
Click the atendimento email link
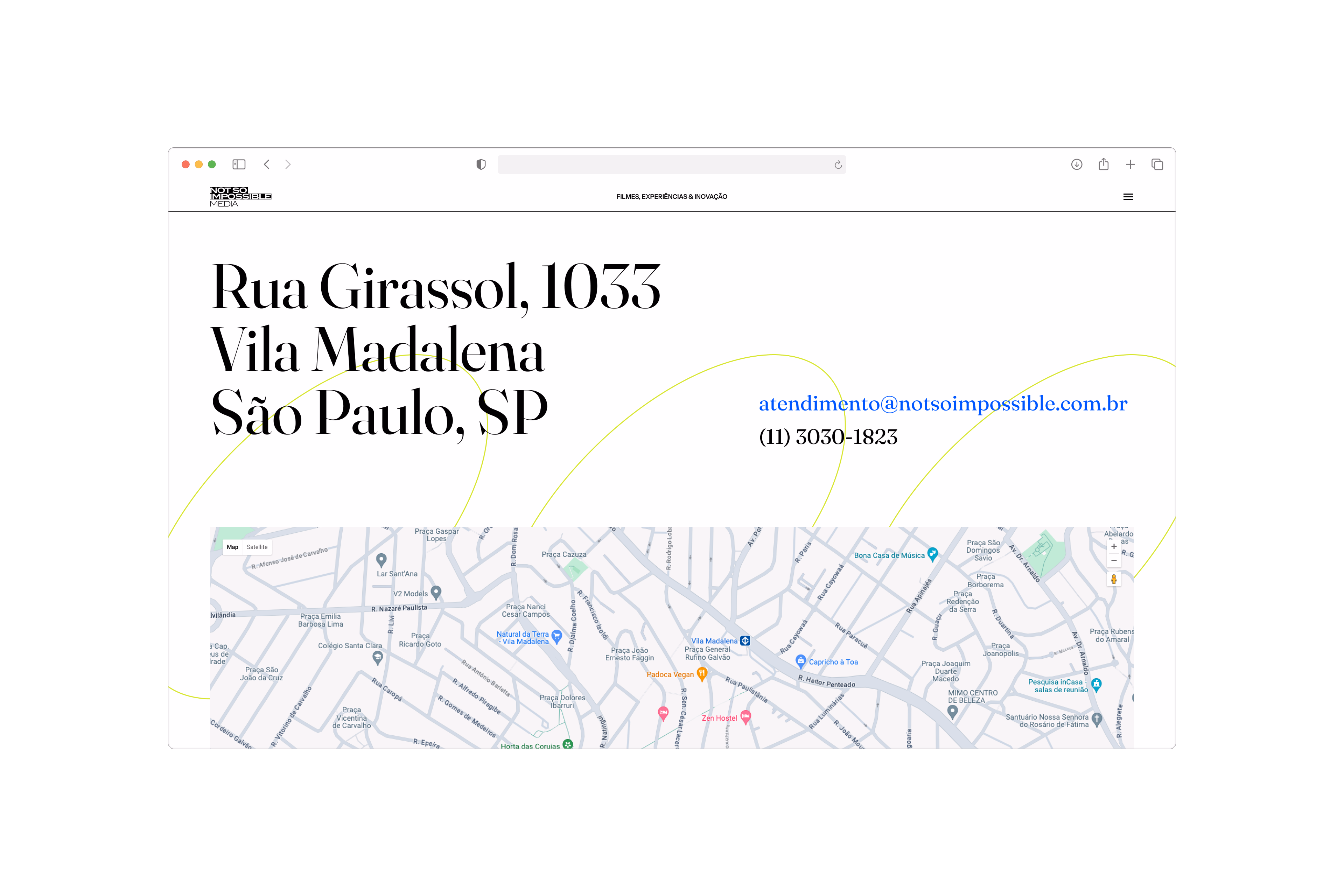tap(943, 404)
